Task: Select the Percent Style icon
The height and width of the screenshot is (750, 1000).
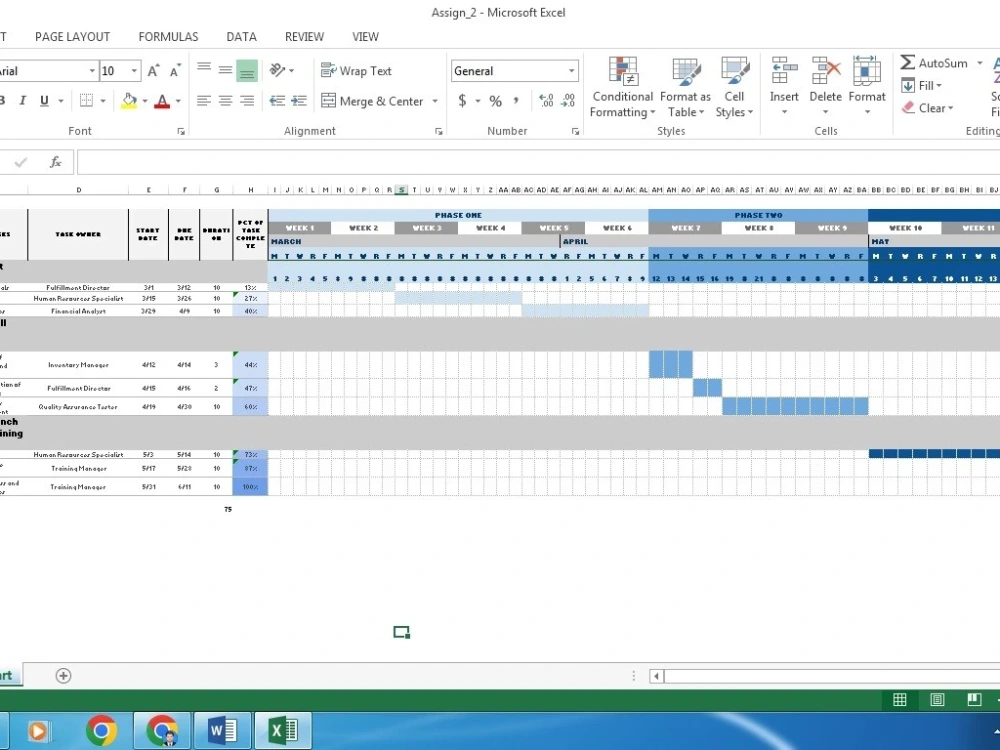Action: pos(494,100)
